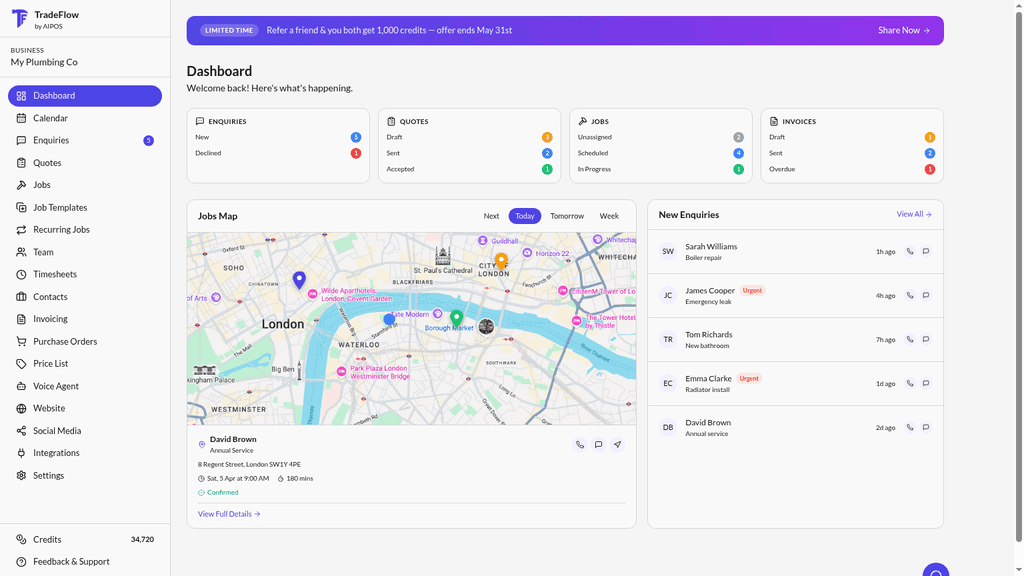Open the floating chat button bottom right
Viewport: 1024px width, 576px height.
pos(936,569)
